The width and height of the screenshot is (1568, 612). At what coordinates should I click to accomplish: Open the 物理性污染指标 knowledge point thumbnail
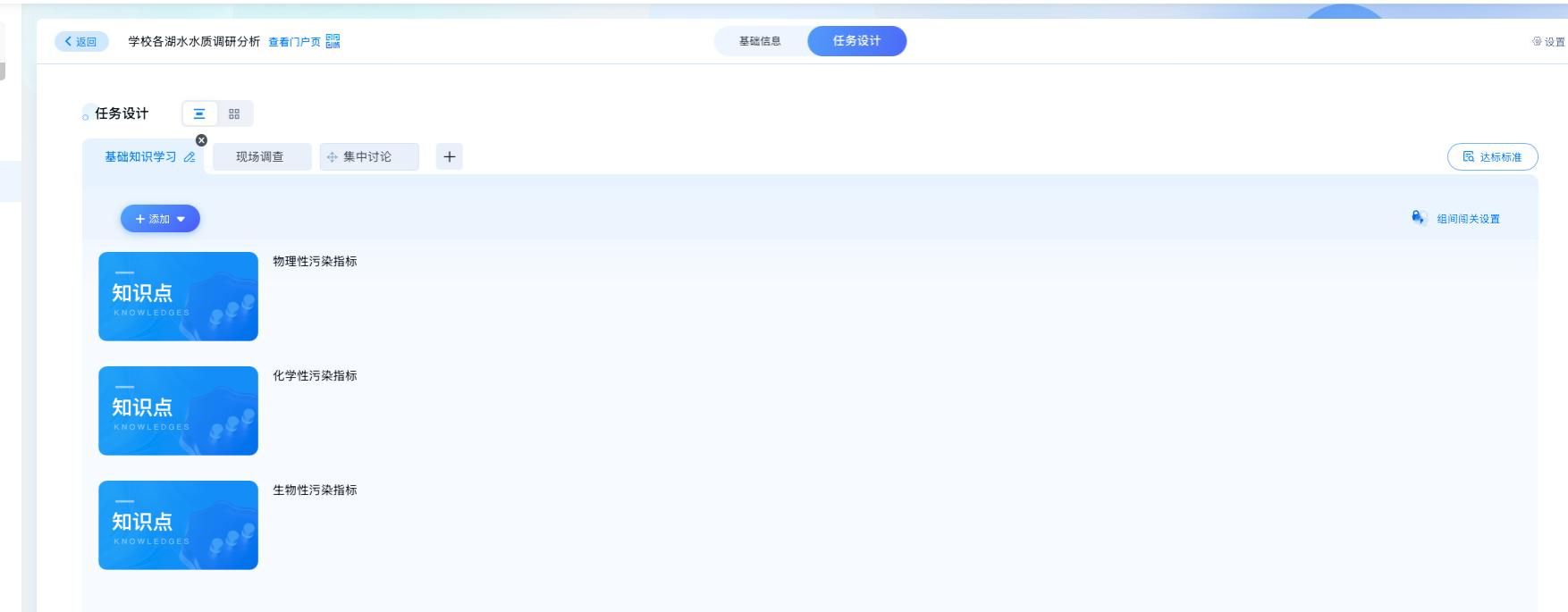178,297
